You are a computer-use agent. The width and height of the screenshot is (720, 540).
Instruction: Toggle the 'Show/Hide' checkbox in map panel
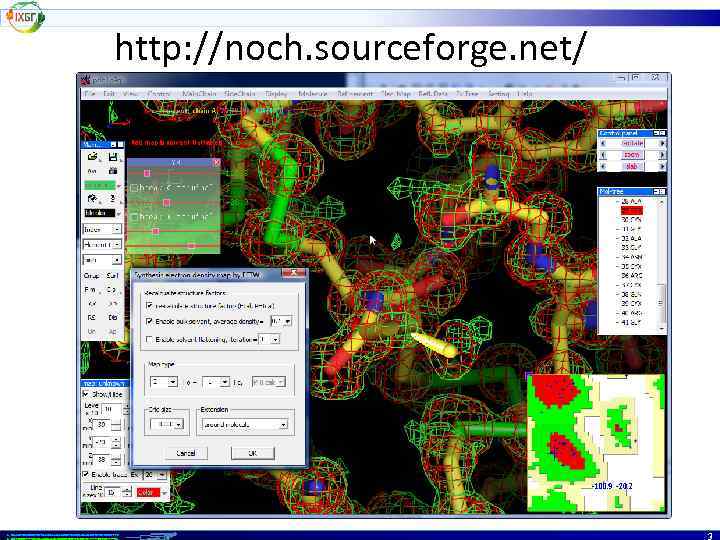pos(86,394)
